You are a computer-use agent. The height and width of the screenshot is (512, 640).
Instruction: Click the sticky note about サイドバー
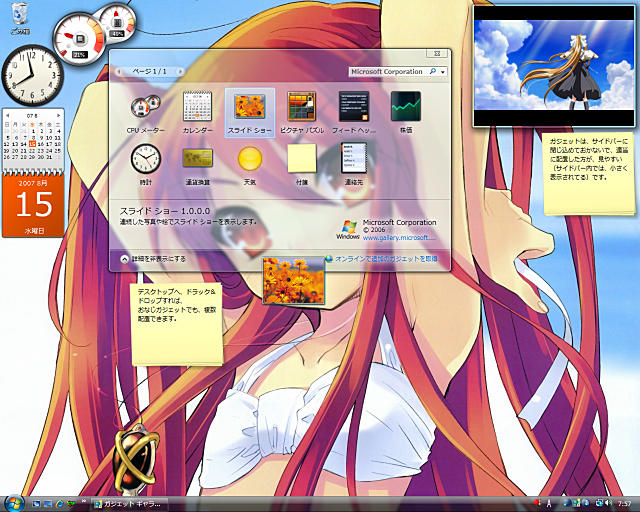(589, 174)
